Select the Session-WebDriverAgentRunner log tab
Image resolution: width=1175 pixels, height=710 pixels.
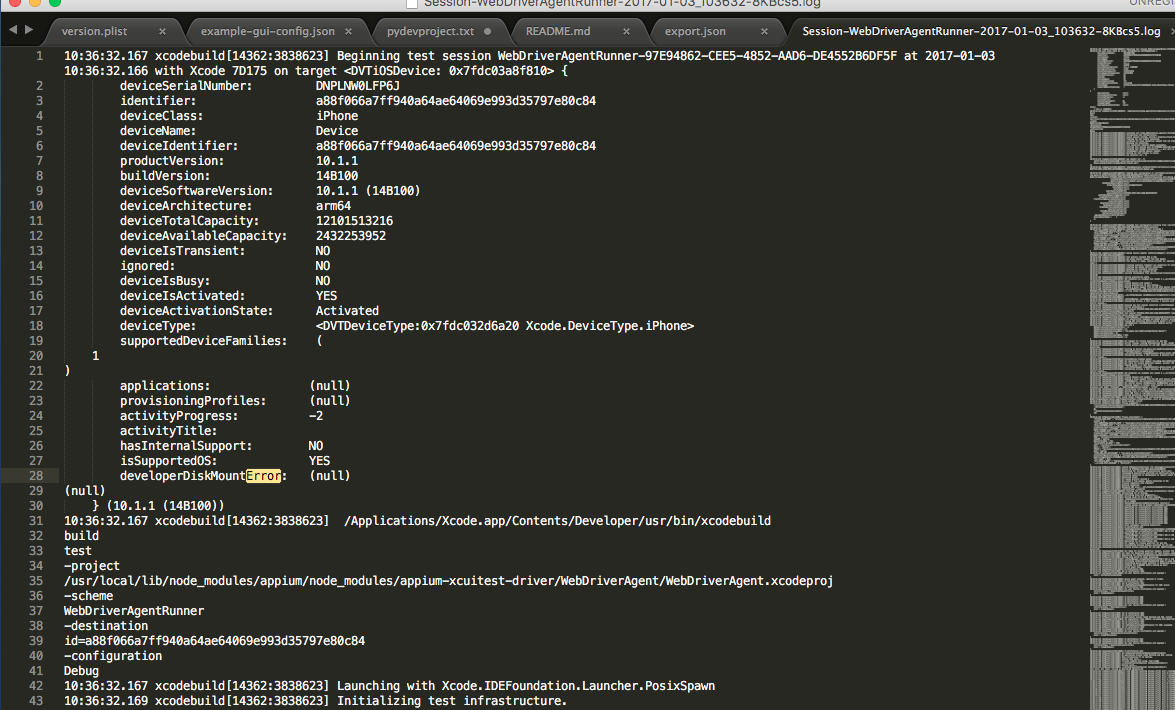pyautogui.click(x=981, y=31)
